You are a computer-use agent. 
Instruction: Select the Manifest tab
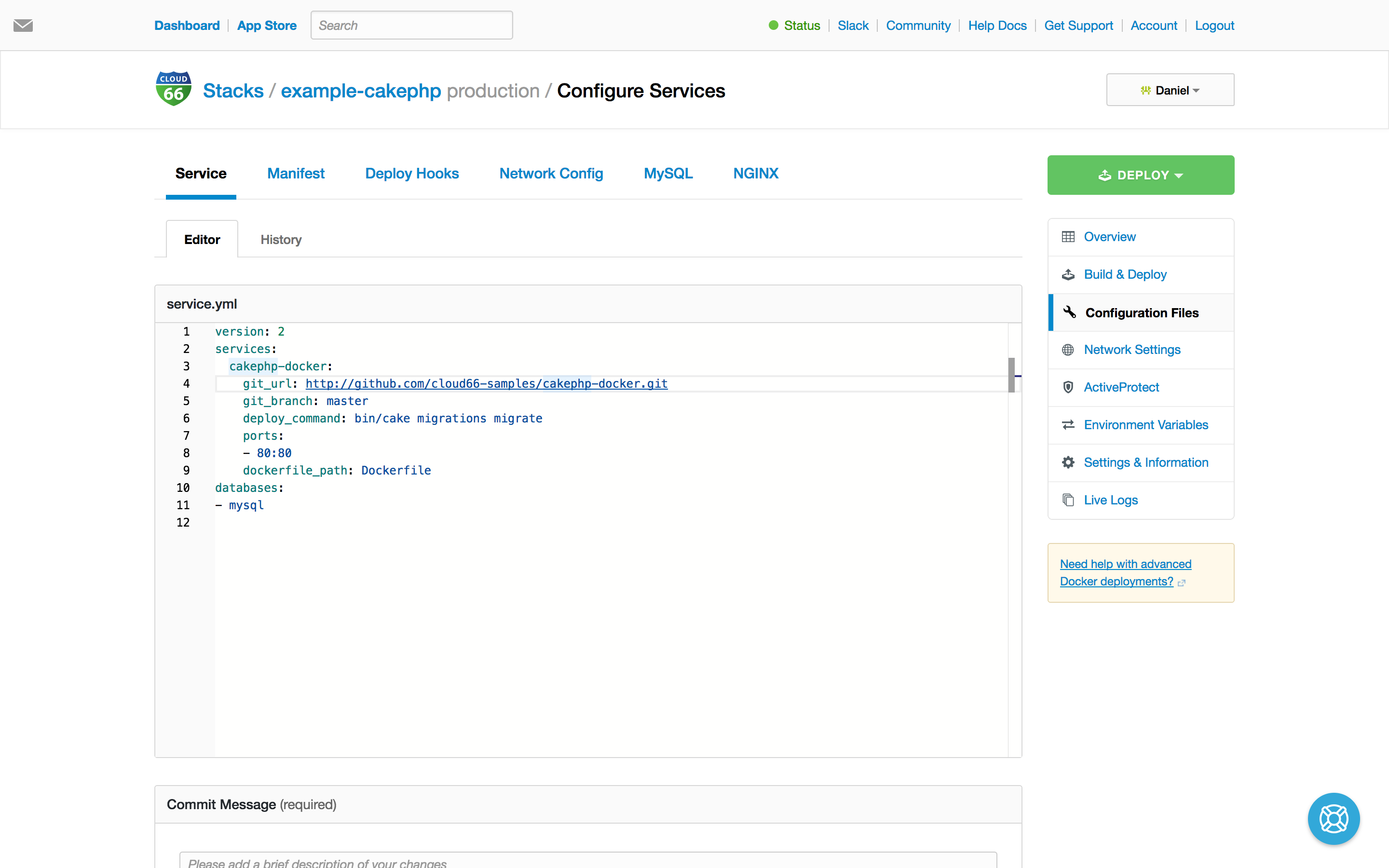pyautogui.click(x=296, y=173)
